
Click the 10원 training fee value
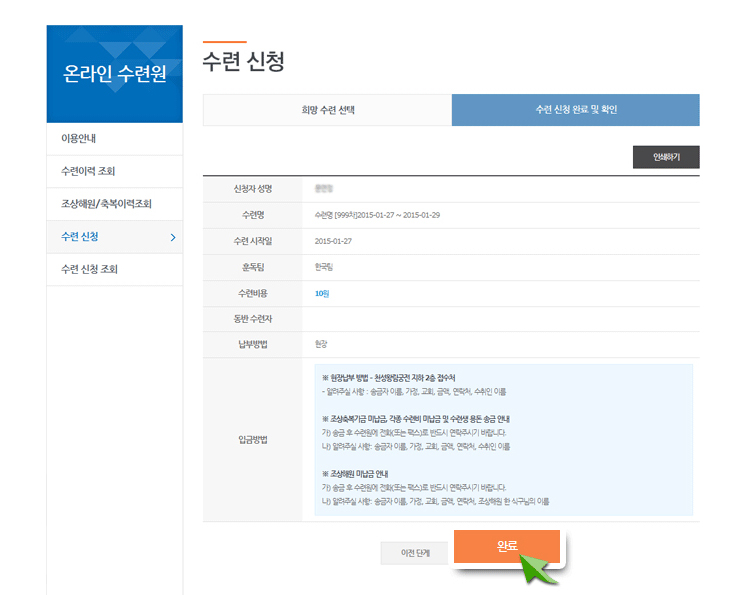[322, 294]
